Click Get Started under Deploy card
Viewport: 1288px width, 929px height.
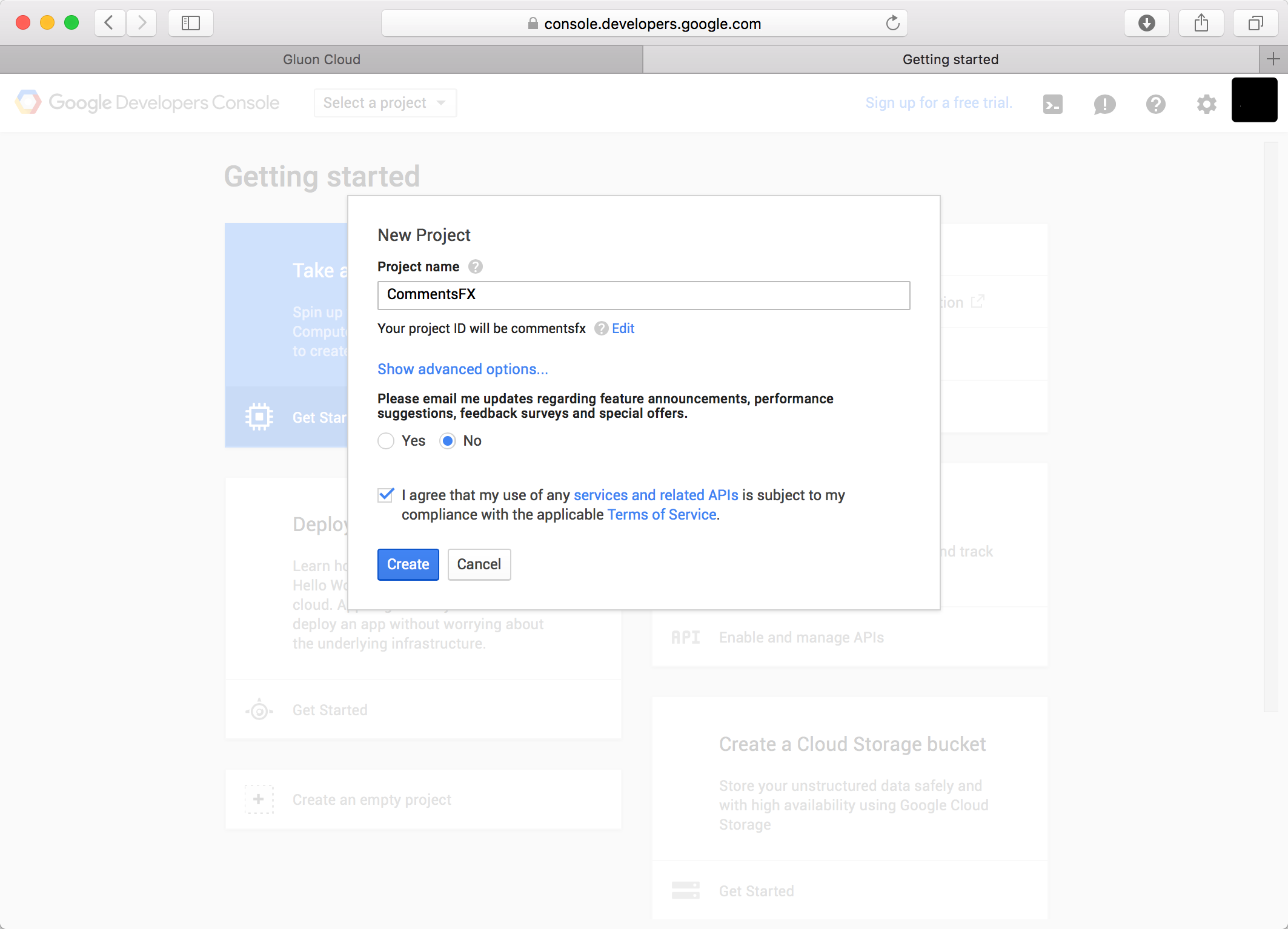330,710
